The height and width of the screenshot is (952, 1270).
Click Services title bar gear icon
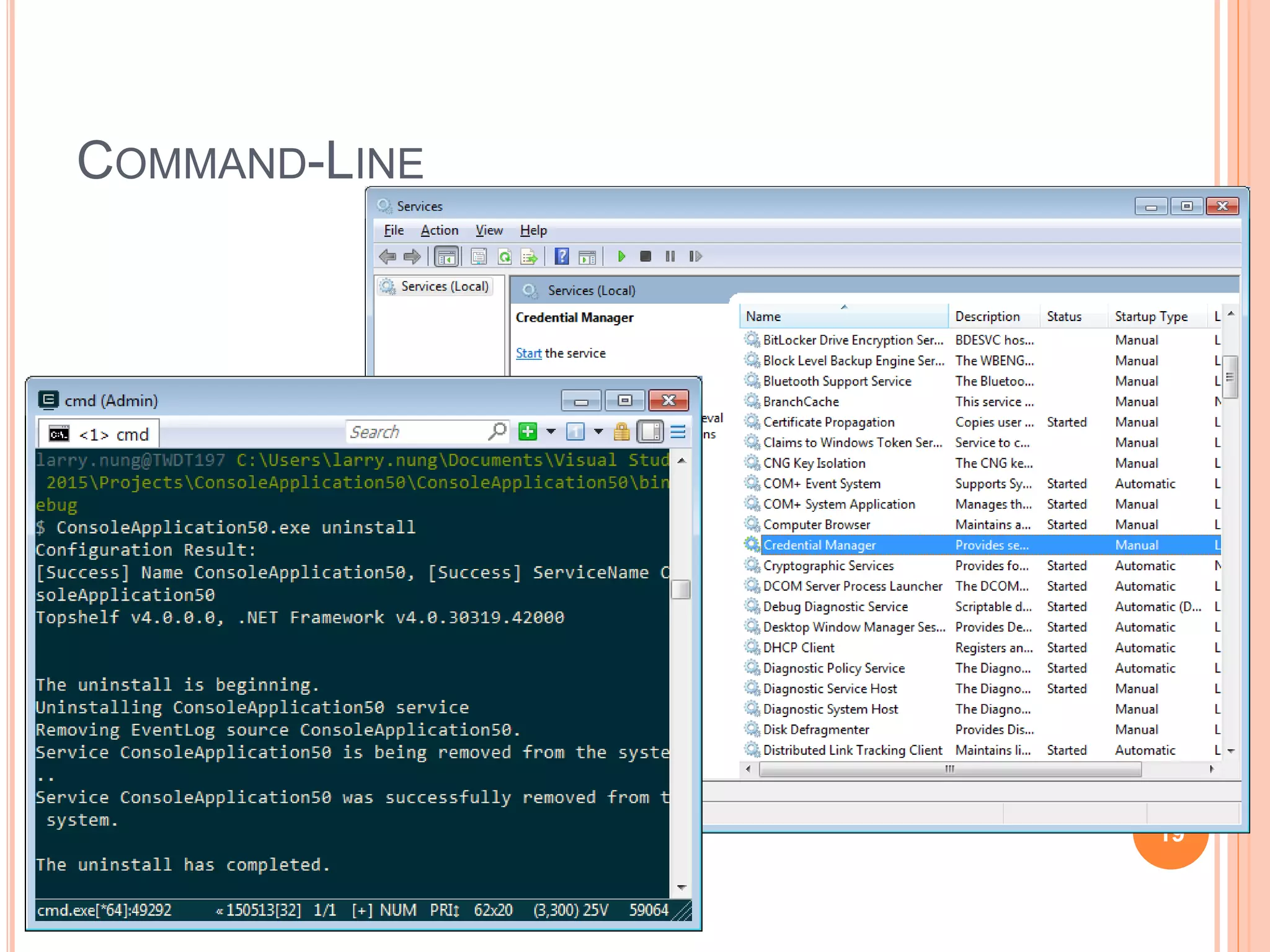[x=384, y=206]
